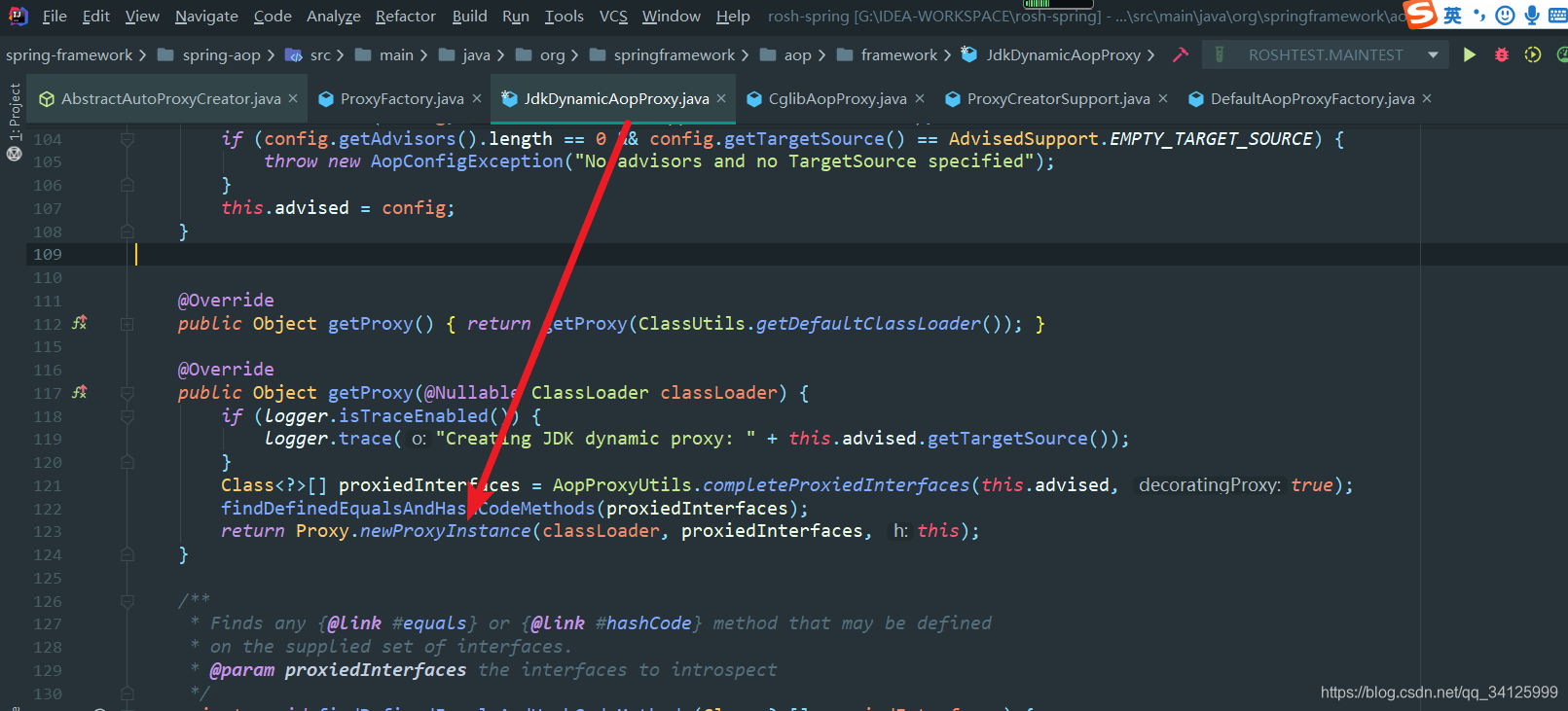Click the Build project hammer icon

(1181, 55)
